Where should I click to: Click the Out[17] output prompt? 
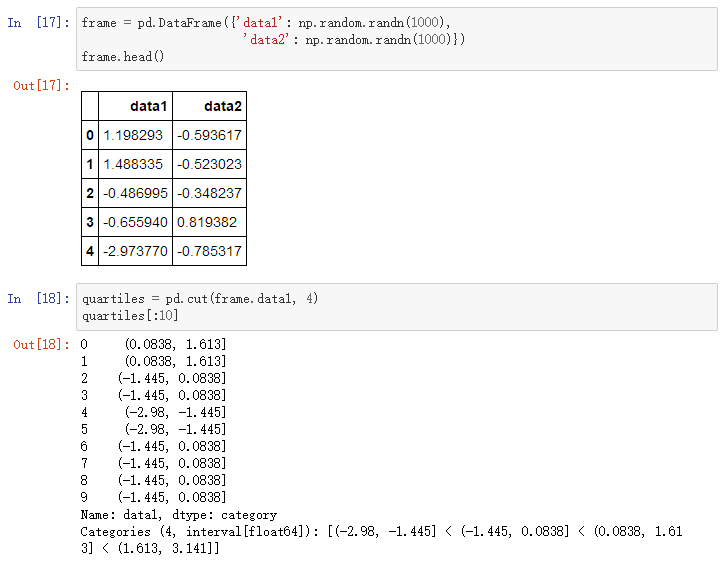41,85
